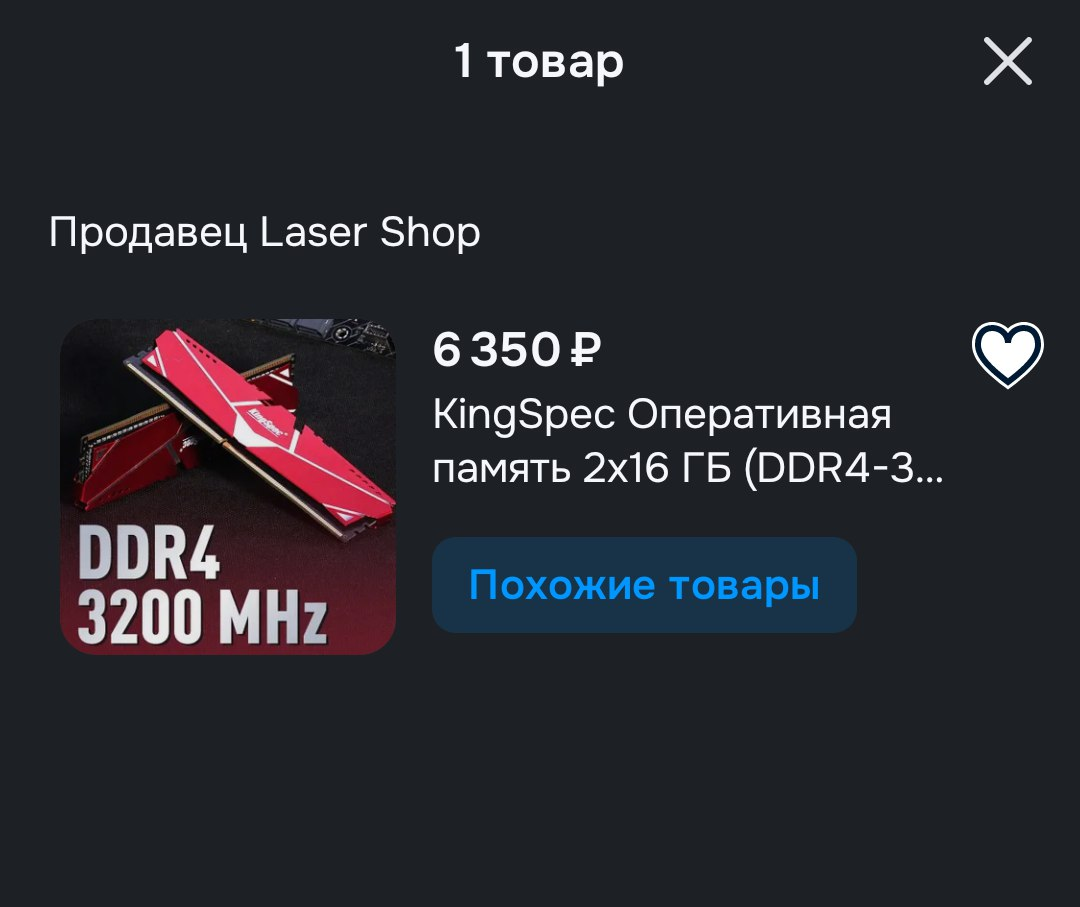
Task: Click the KingSpec brand name in title
Action: click(x=523, y=415)
